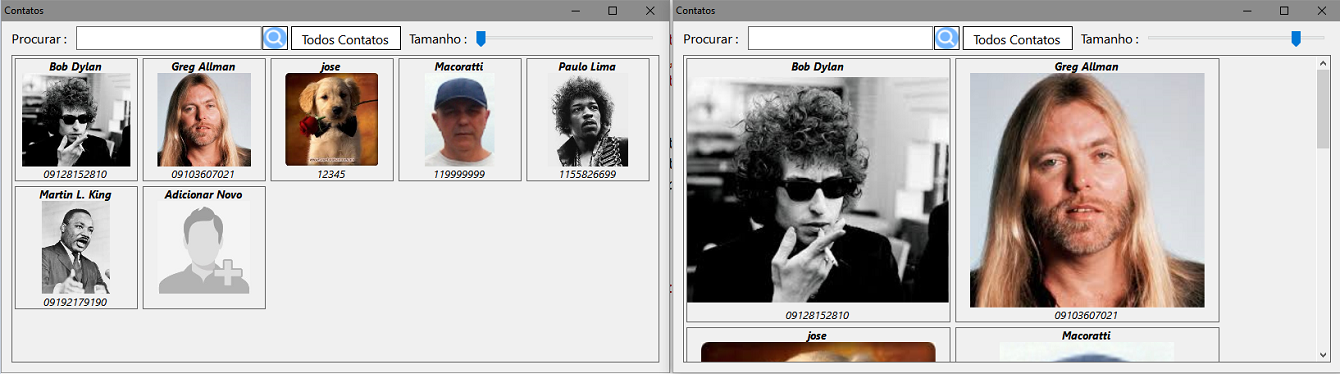Open large Greg Allman photo in right window
The height and width of the screenshot is (374, 1340).
(x=1087, y=190)
